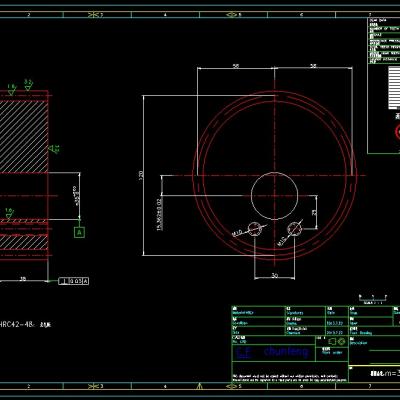Select the large upper hatched section area

coord(23,137)
